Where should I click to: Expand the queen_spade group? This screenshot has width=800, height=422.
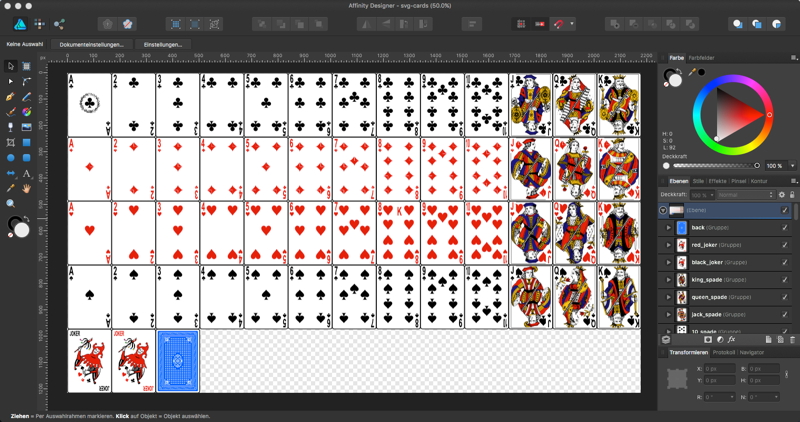[x=668, y=296]
